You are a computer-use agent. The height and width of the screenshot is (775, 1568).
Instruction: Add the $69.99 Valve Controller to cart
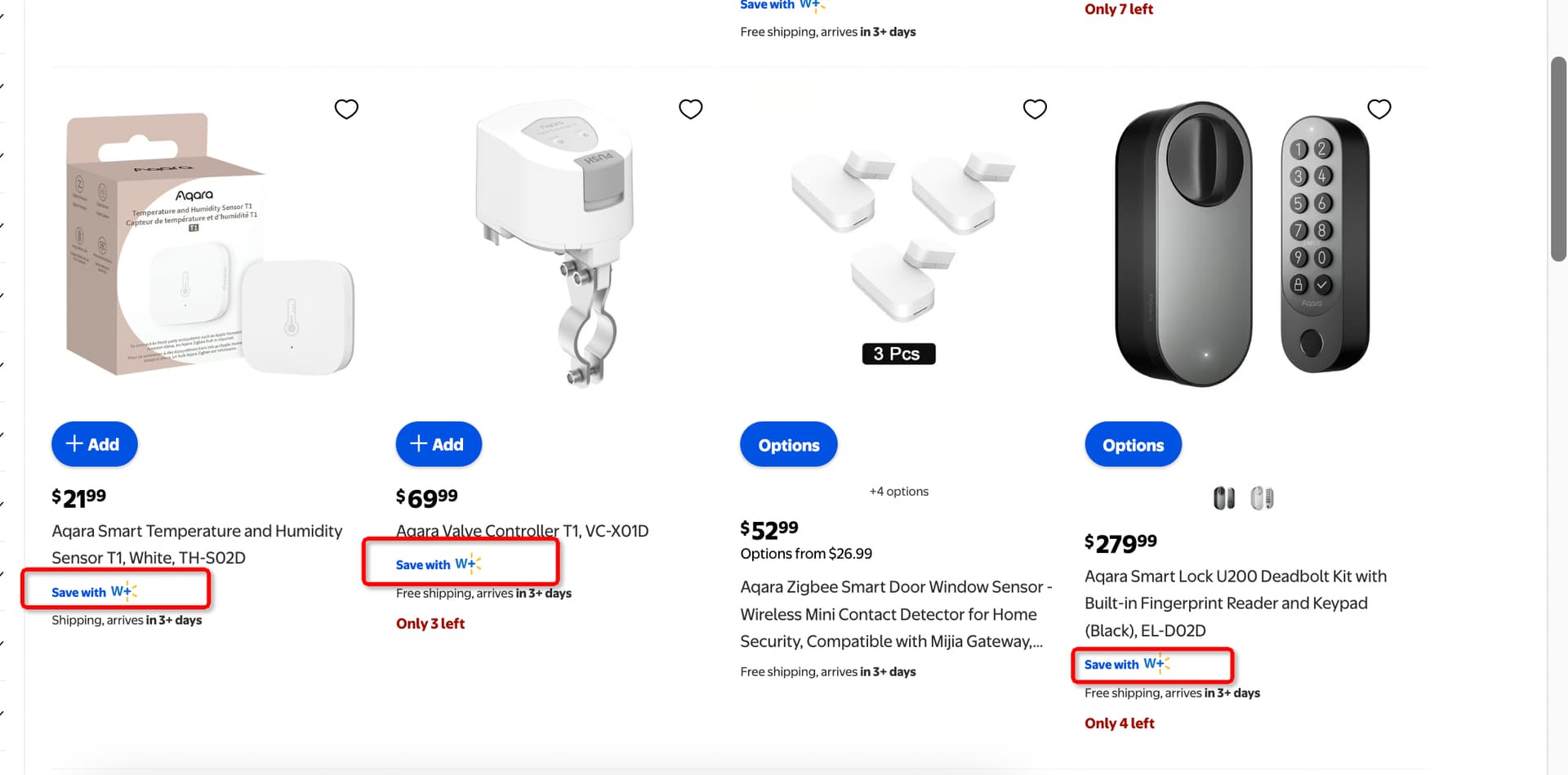(439, 444)
